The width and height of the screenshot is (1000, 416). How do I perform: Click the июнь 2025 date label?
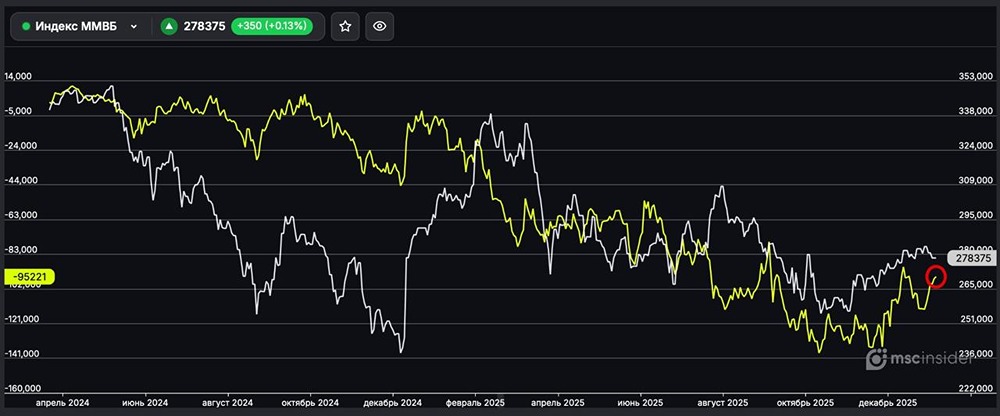pos(641,404)
